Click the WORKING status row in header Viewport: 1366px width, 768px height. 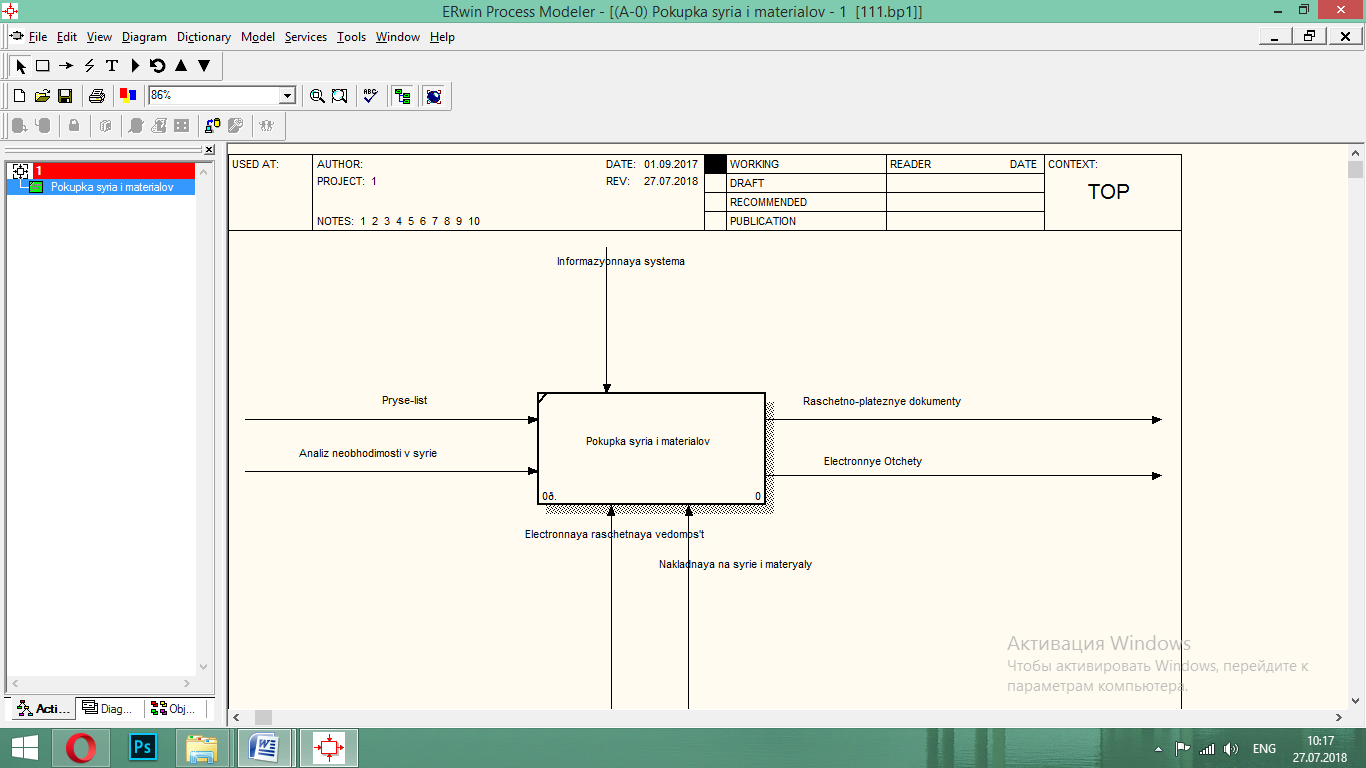pos(806,164)
